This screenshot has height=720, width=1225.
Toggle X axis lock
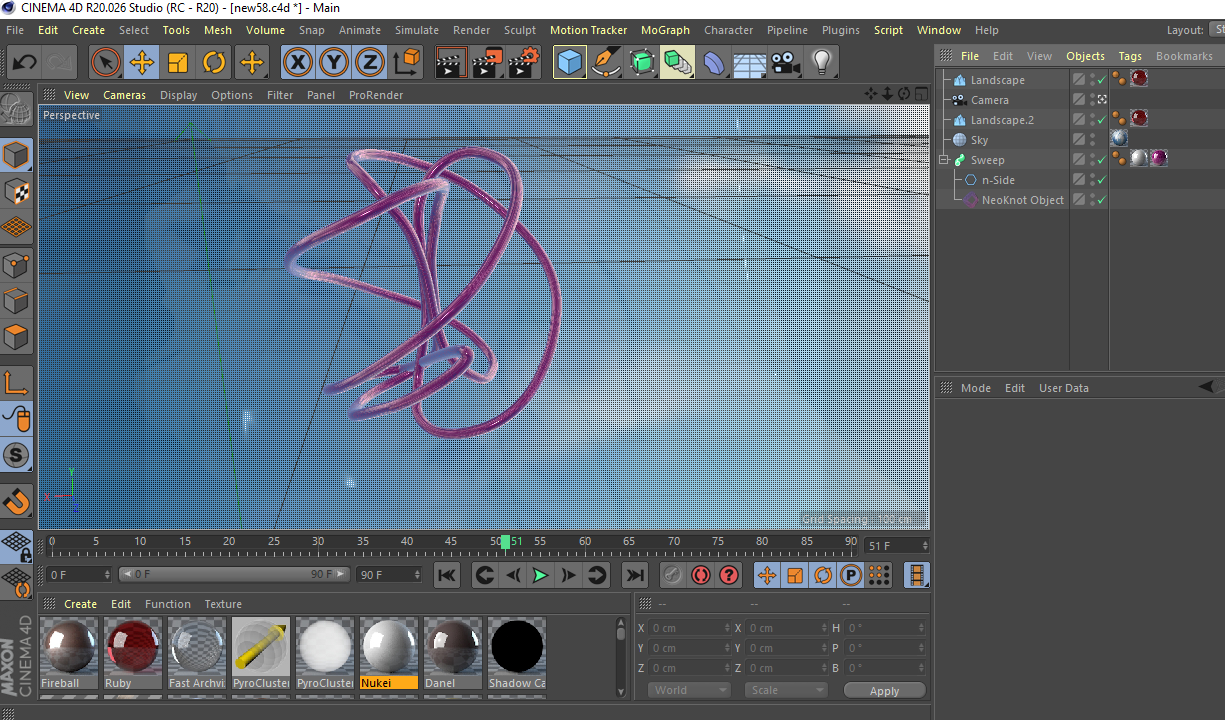point(298,63)
